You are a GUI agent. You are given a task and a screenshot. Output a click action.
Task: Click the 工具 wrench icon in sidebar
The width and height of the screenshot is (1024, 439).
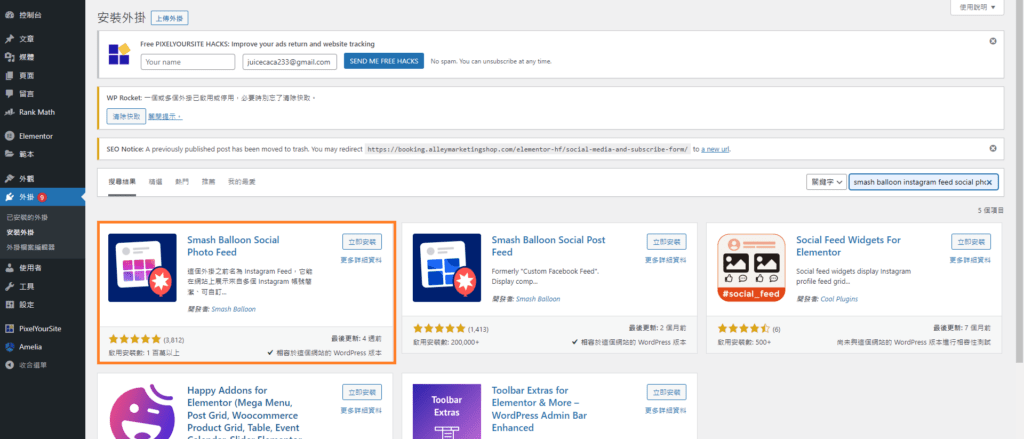[x=9, y=286]
